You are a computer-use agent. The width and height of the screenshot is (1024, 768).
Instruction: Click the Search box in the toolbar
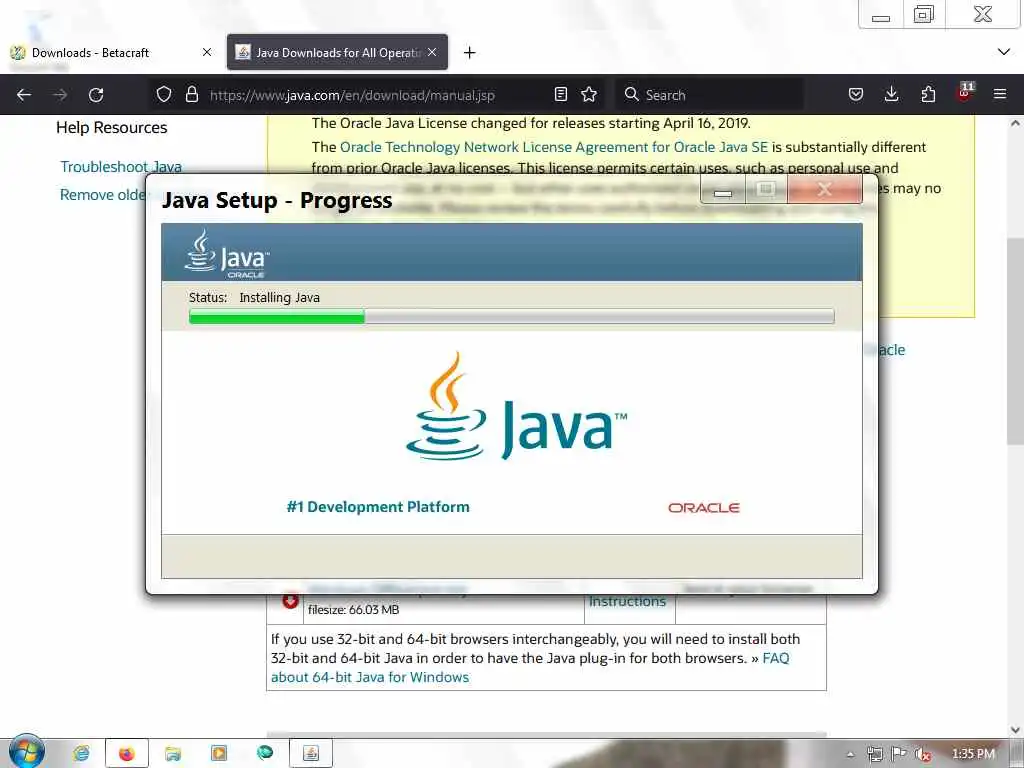point(709,95)
